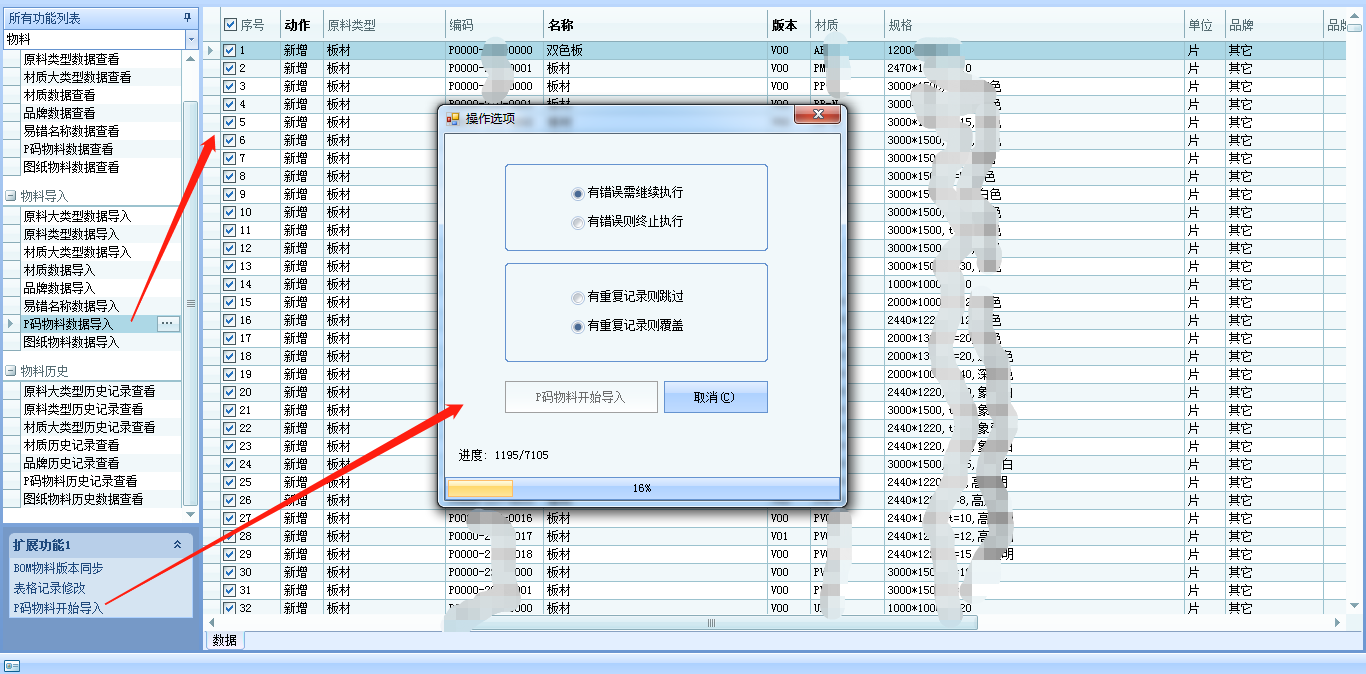
Task: Collapse the 物料导入 group
Action: 11,196
